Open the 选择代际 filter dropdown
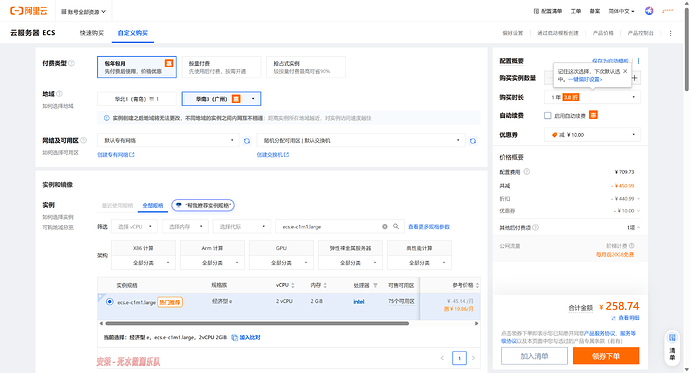Screen dimensions: 690x373 (x=241, y=227)
